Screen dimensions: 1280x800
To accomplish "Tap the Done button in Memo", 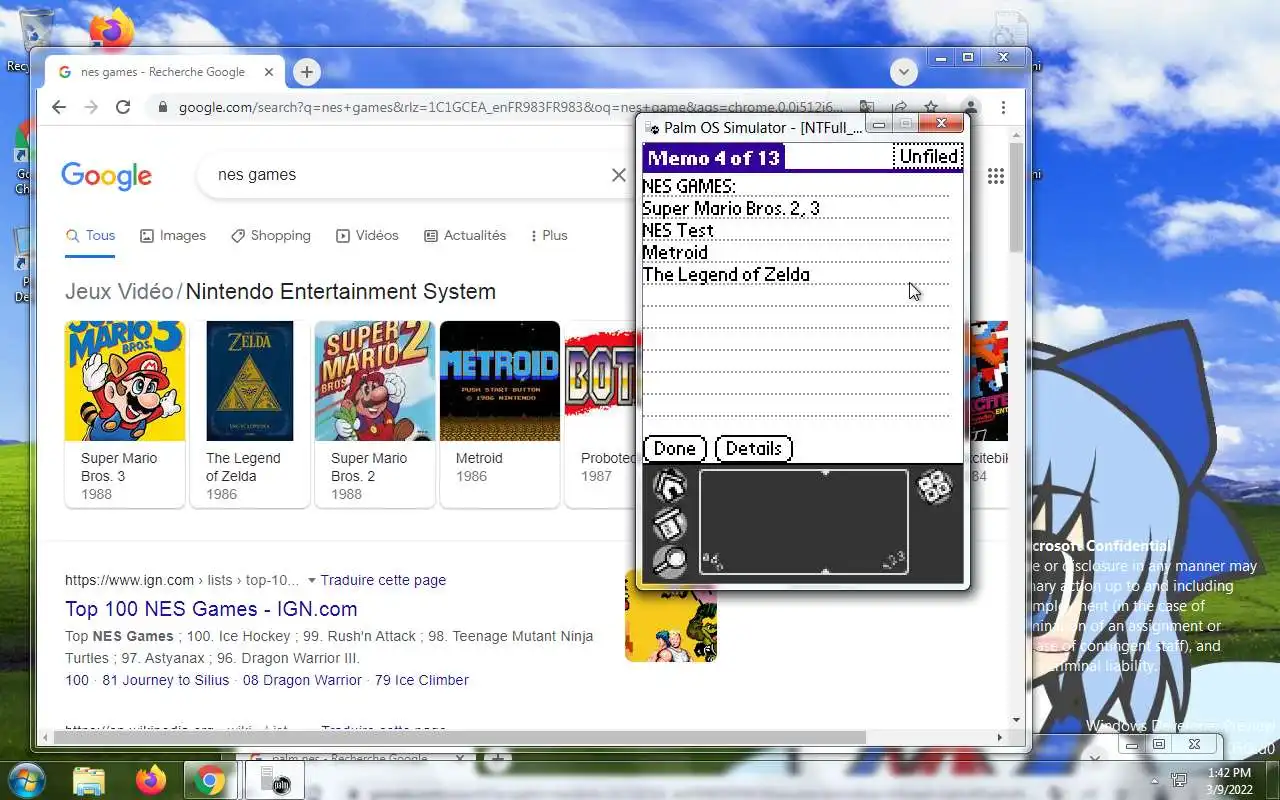I will pos(675,449).
